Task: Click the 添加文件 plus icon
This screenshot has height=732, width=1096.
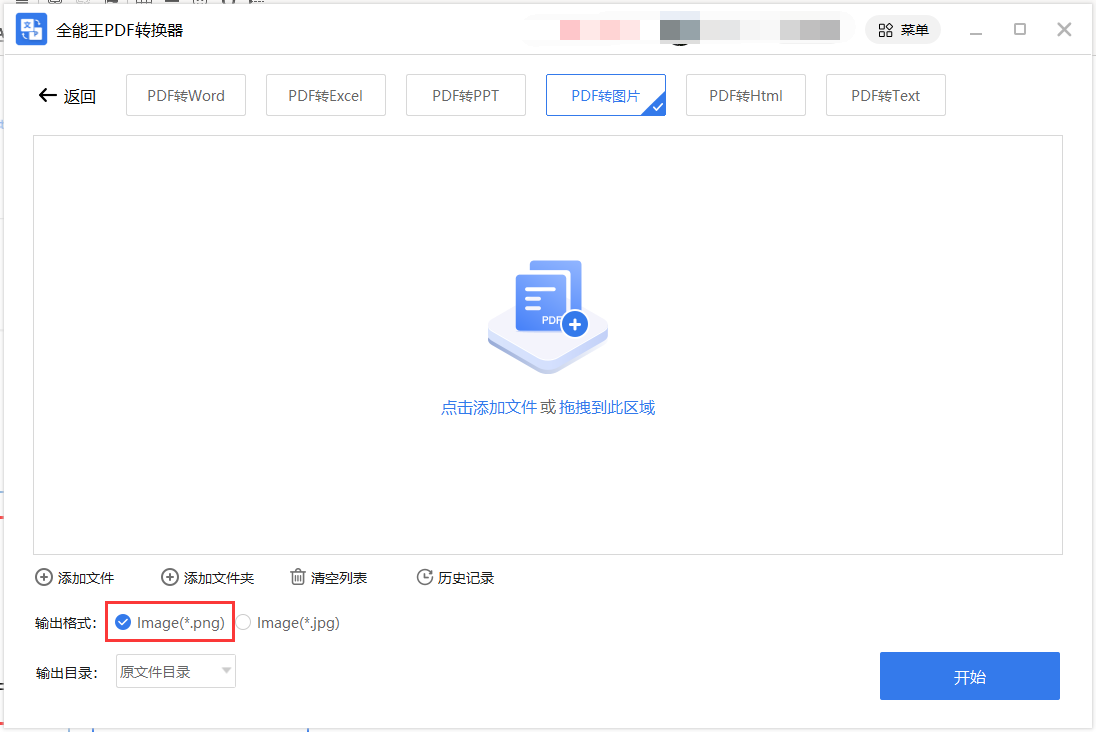Action: click(44, 577)
